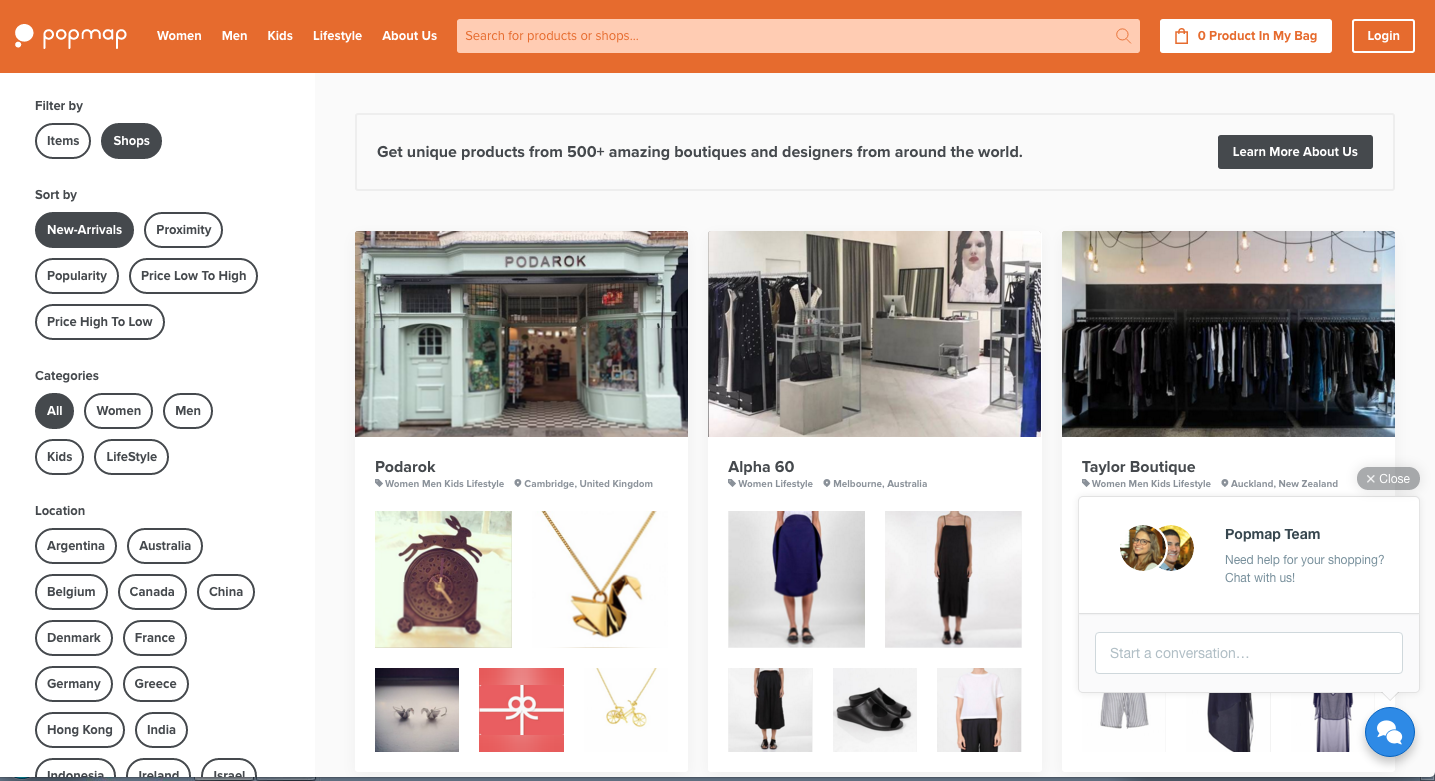Open the Lifestyle navigation menu
This screenshot has width=1435, height=781.
click(x=337, y=35)
